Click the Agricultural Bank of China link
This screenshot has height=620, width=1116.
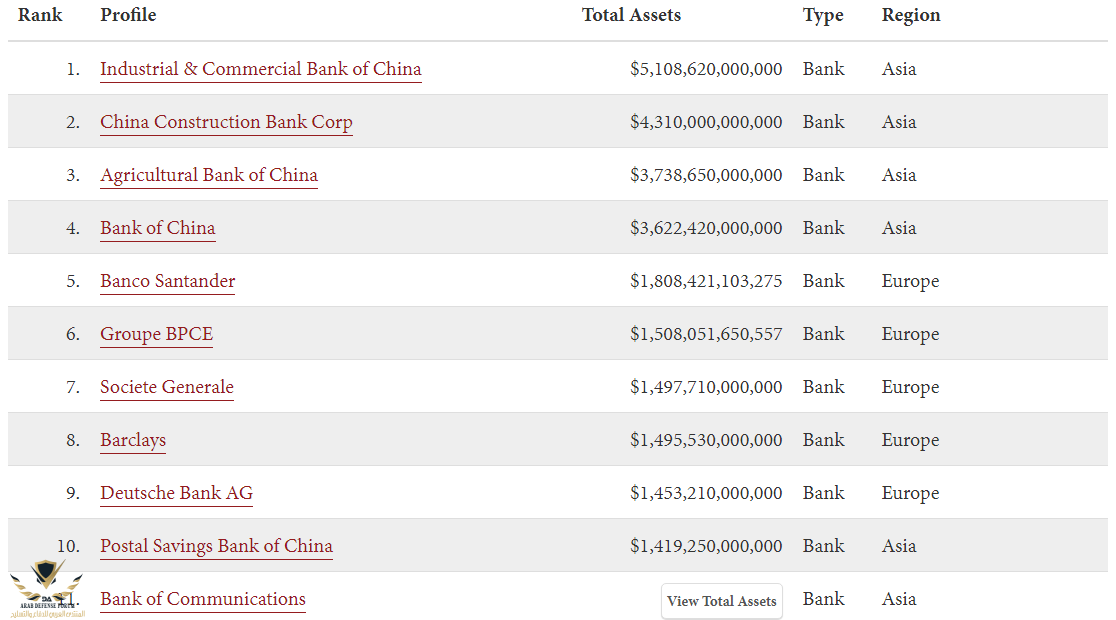point(208,175)
